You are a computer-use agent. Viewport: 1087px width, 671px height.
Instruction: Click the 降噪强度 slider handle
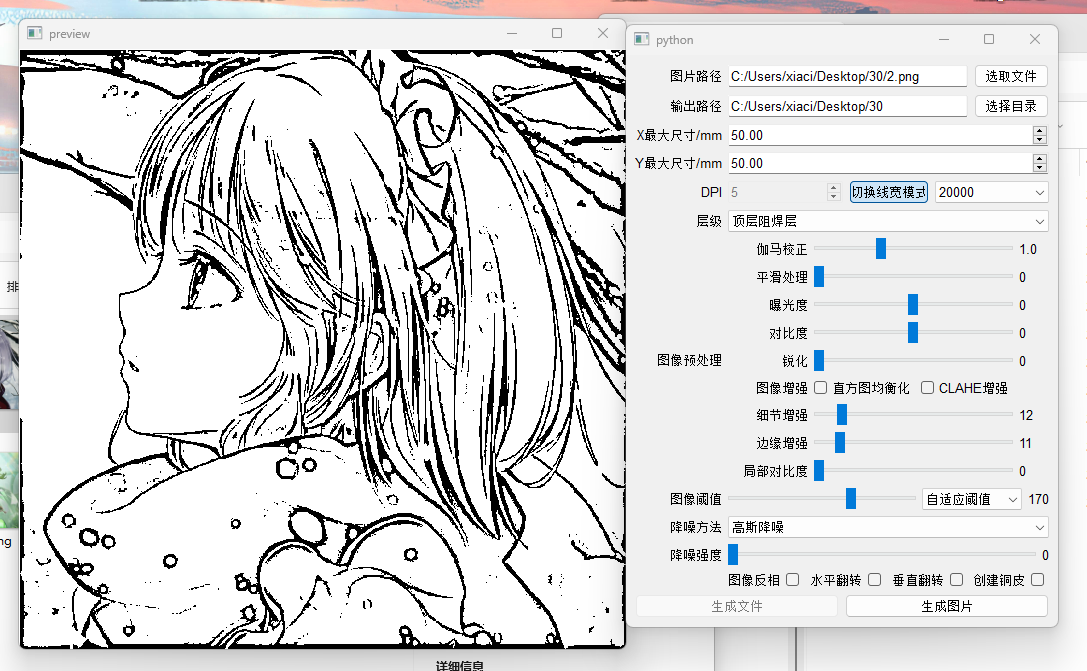(733, 554)
